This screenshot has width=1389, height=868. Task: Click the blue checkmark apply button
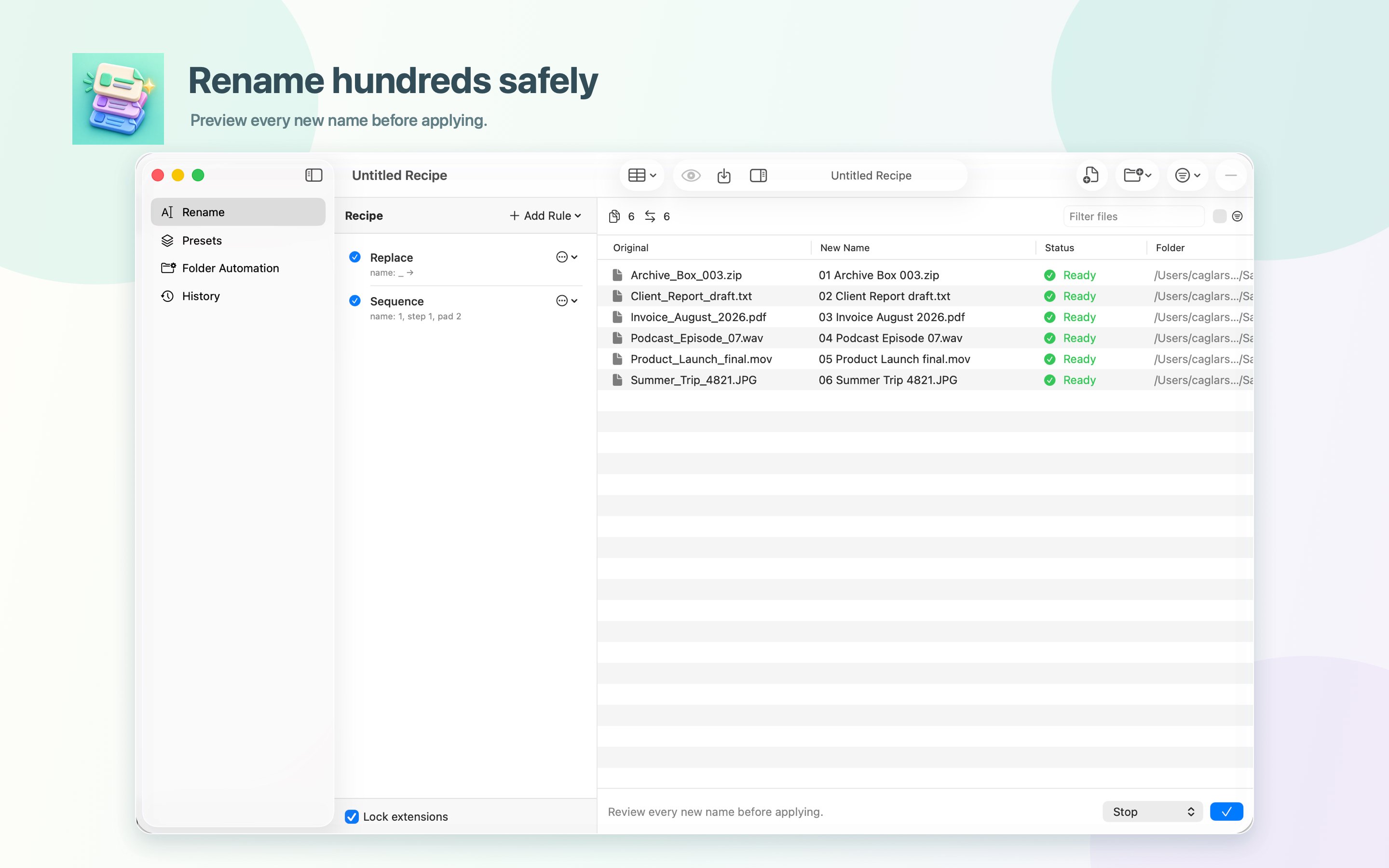click(x=1226, y=812)
